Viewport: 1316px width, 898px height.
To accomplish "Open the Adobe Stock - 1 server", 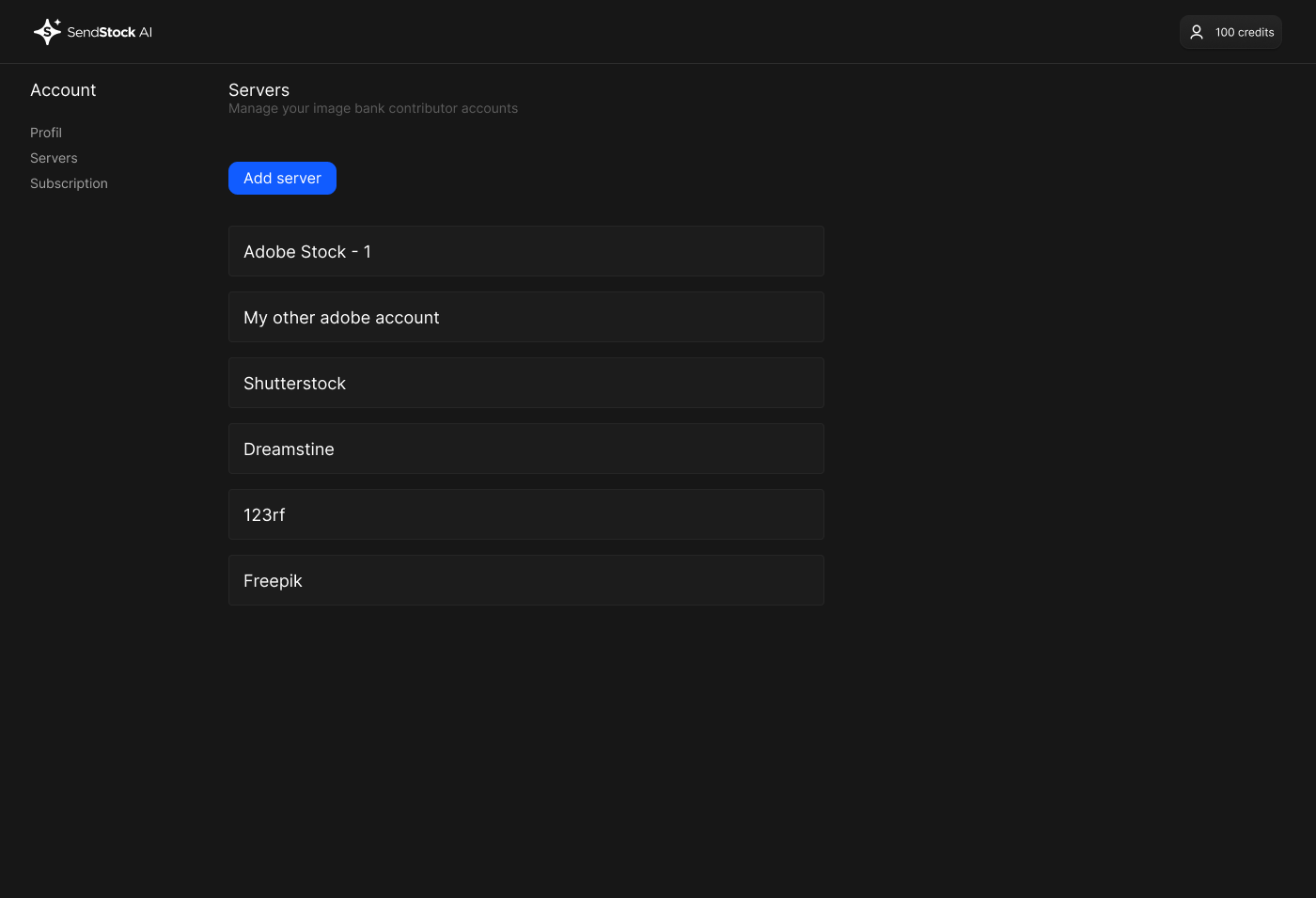I will pyautogui.click(x=526, y=251).
